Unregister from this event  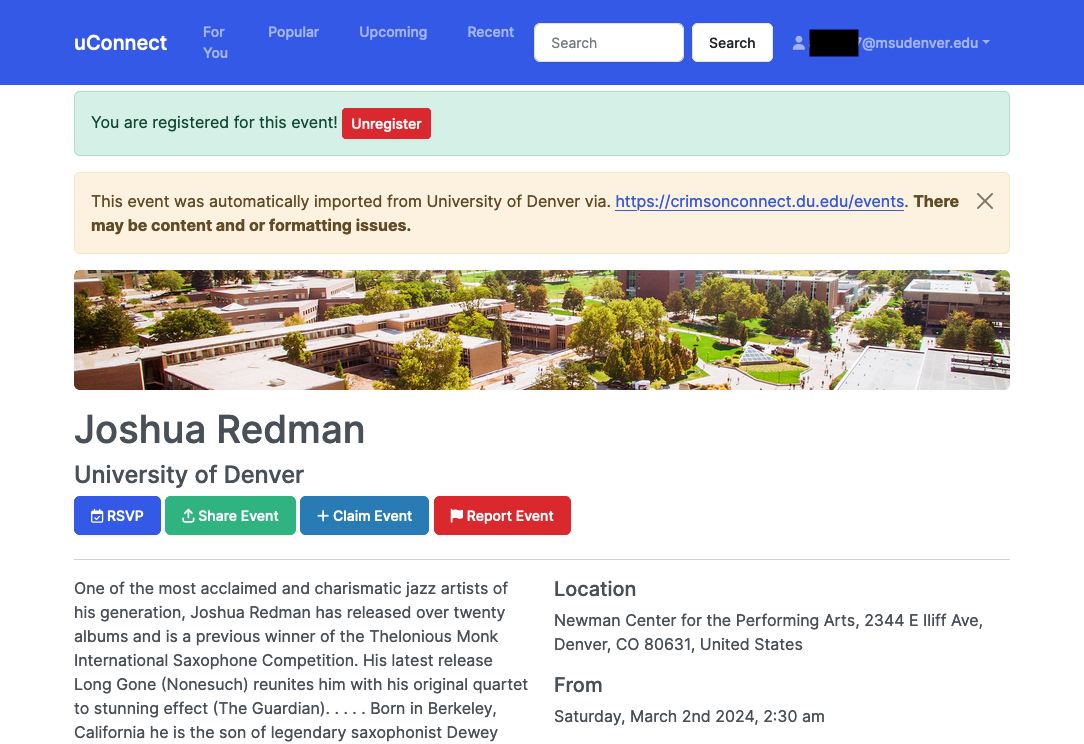coord(386,123)
